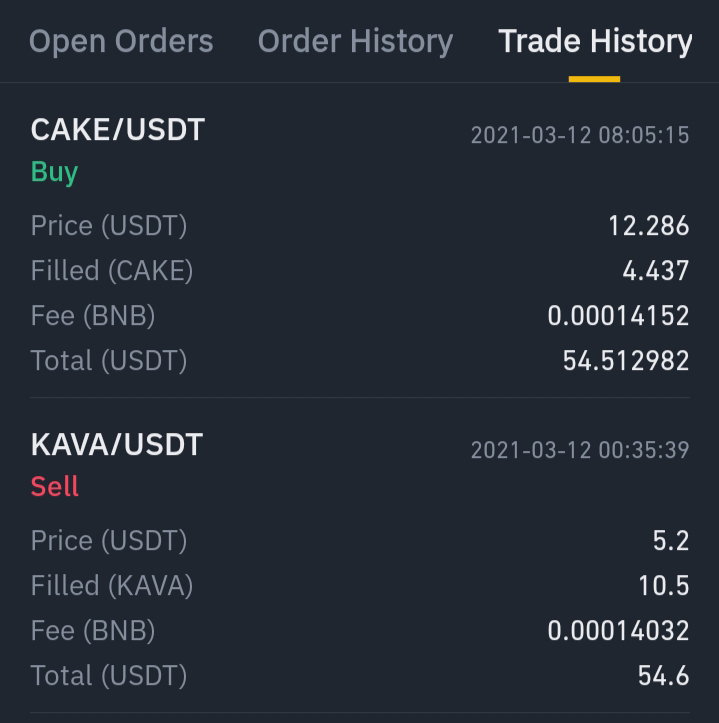Tap the KAVA price value 5.2
719x723 pixels.
point(671,541)
